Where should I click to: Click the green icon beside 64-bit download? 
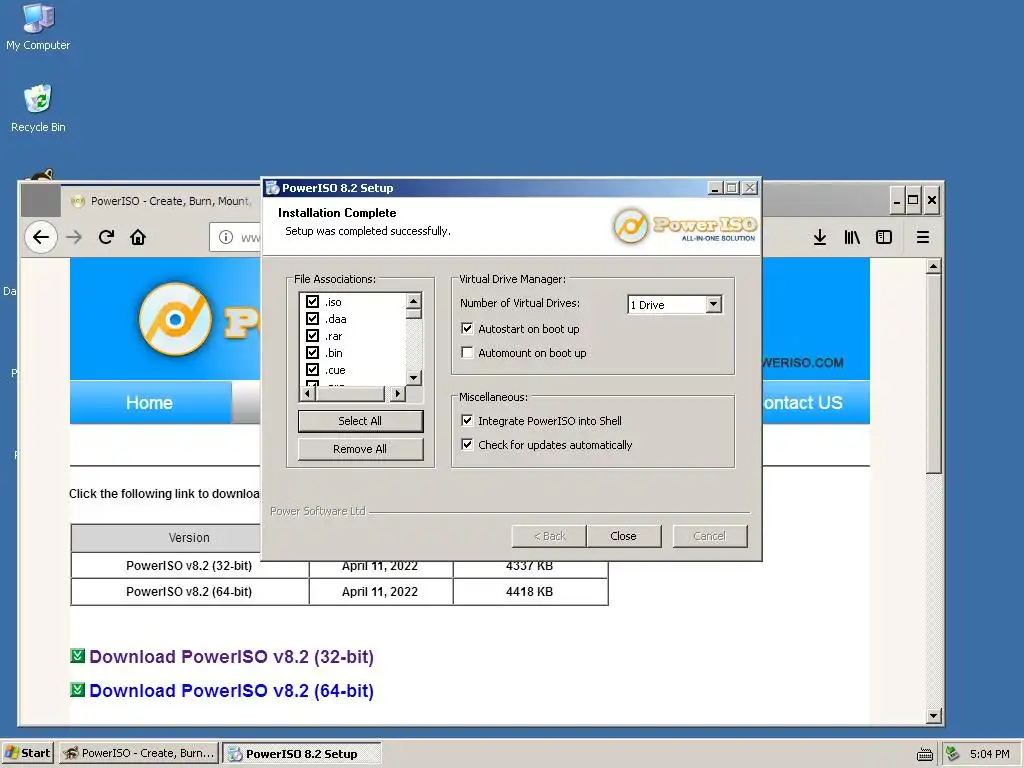[77, 690]
